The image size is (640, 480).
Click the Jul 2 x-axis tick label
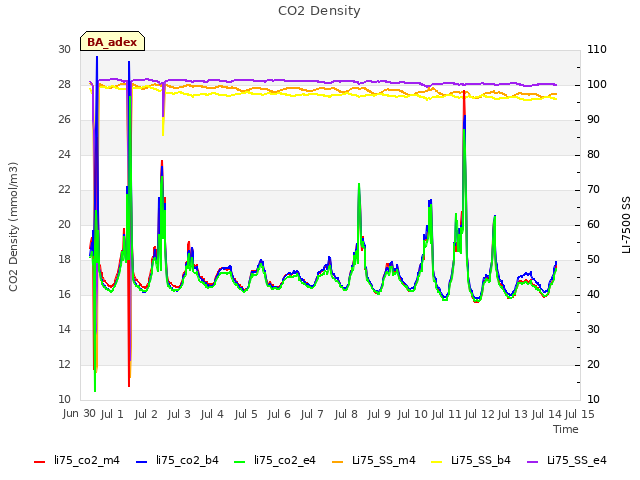[146, 414]
